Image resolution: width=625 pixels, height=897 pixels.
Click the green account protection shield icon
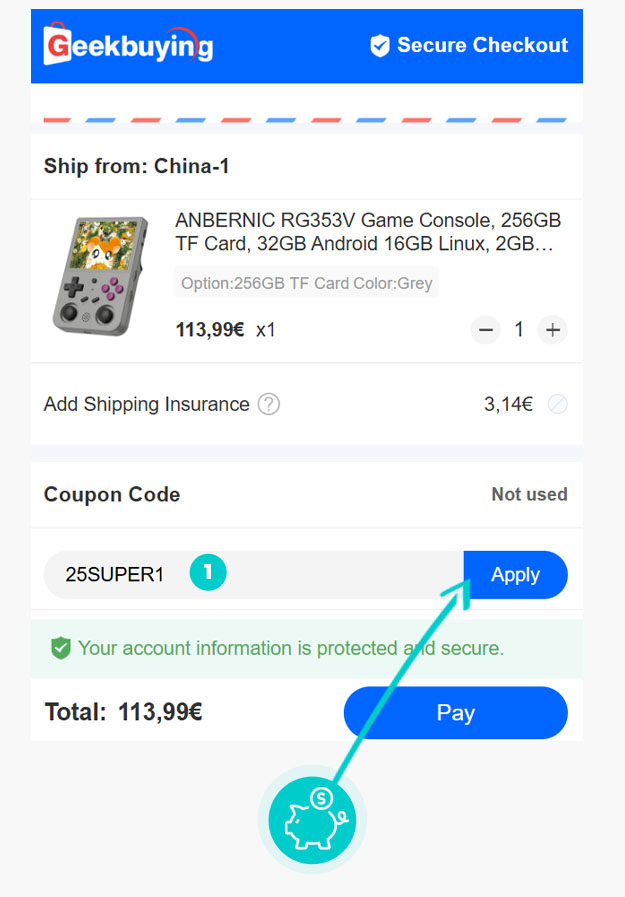click(x=61, y=648)
